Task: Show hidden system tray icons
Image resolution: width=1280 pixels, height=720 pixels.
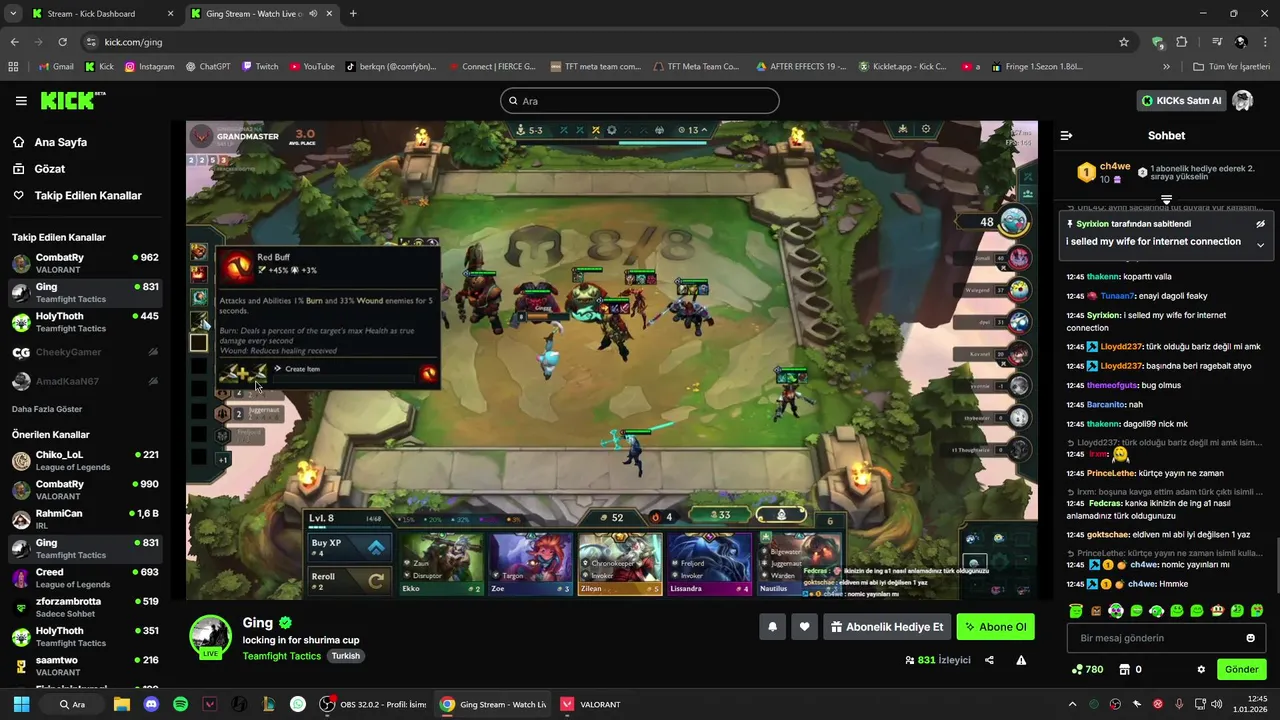Action: [x=1072, y=704]
